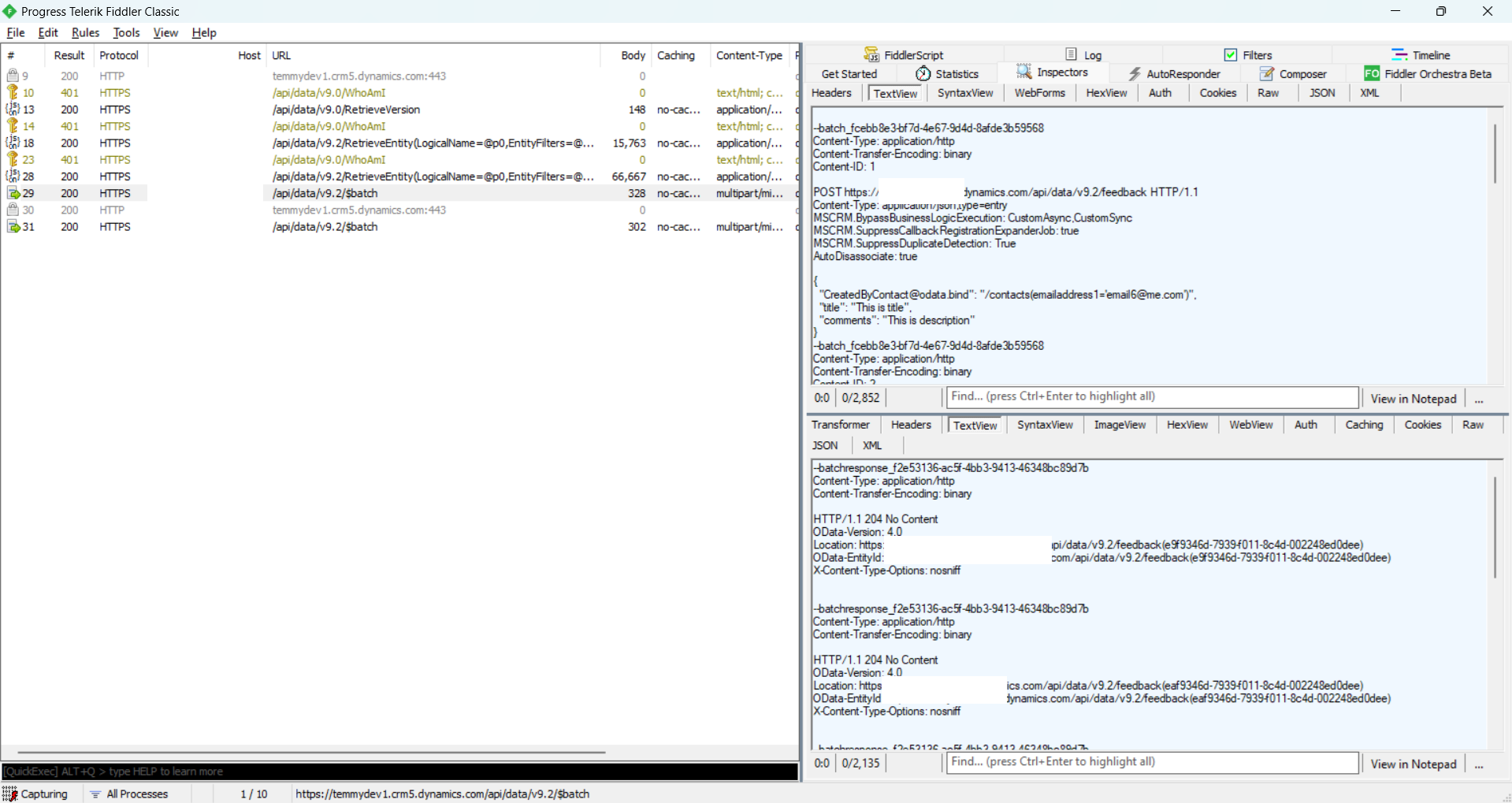Viewport: 1512px width, 803px height.
Task: Open the FiddlerScript tab icon
Action: (x=871, y=54)
